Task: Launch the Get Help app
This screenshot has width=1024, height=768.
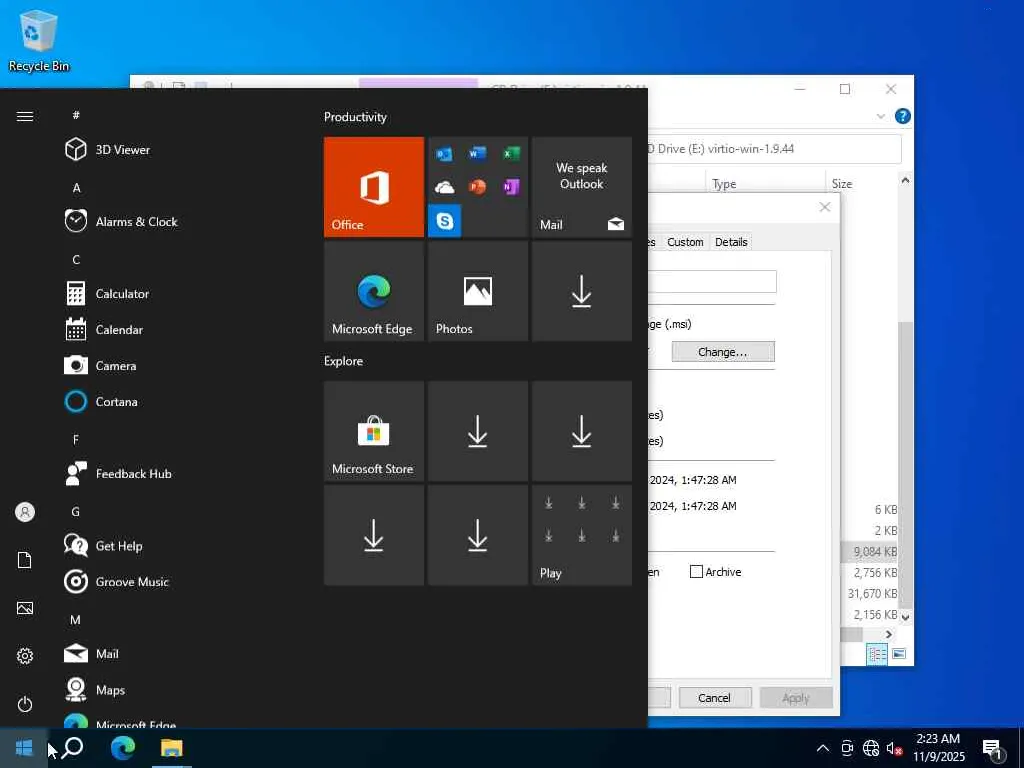Action: (103, 545)
